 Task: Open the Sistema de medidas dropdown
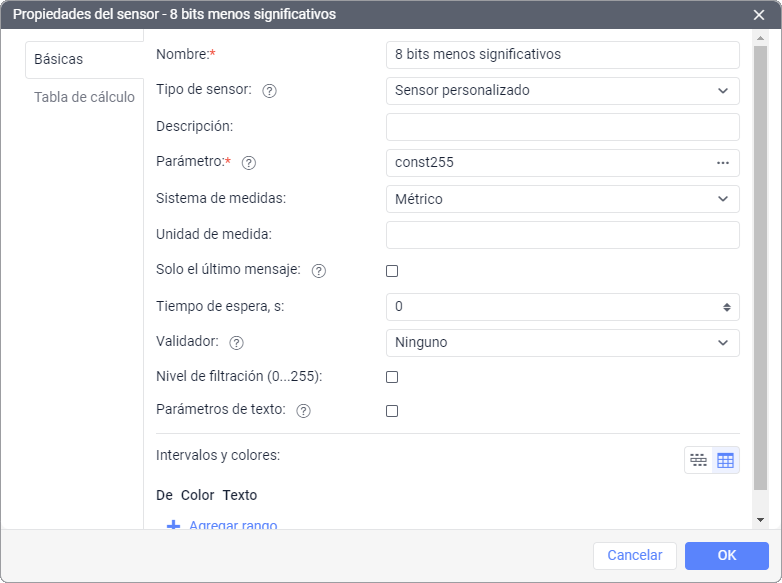(563, 199)
